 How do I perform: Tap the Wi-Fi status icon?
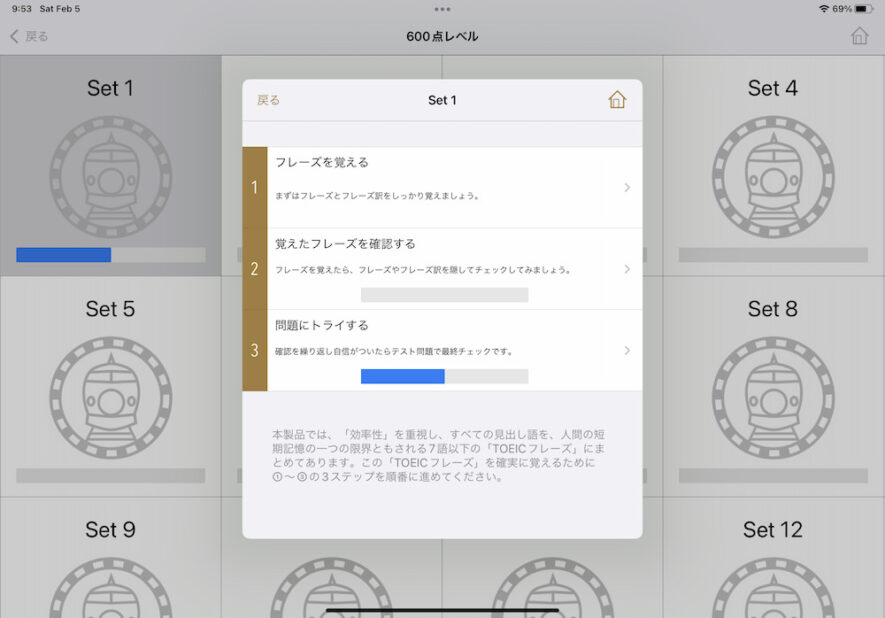tap(824, 9)
